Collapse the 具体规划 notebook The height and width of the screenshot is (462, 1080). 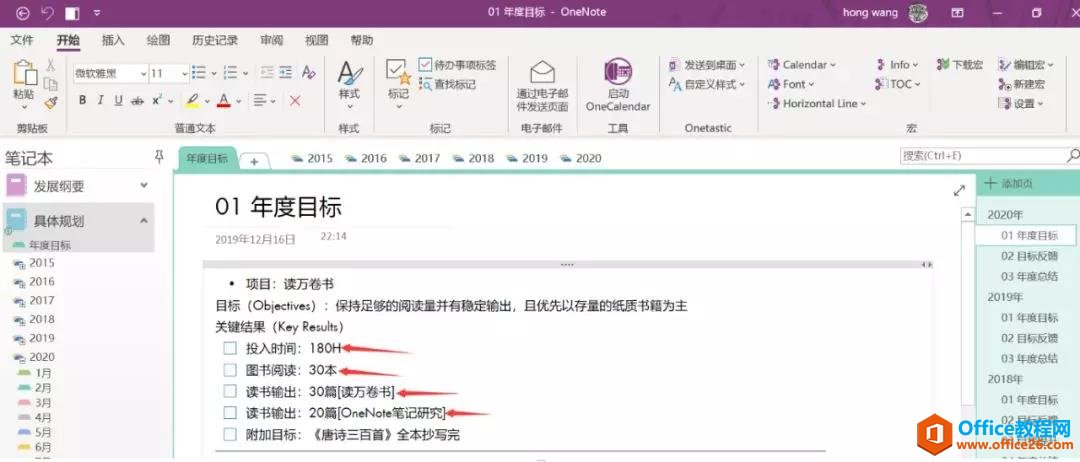[x=143, y=221]
